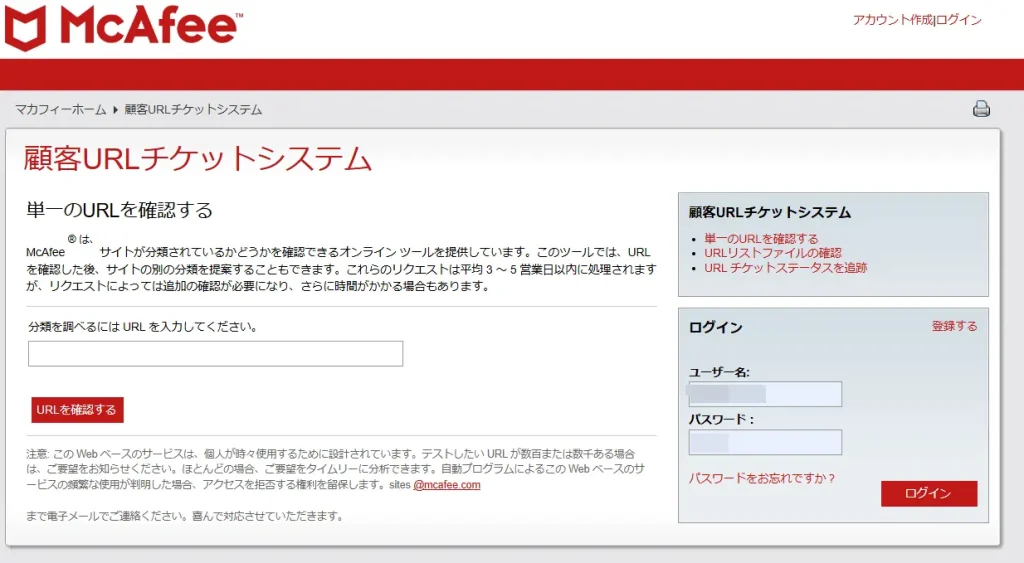Click the 顧客URLチケットシステム page title
This screenshot has height=563, width=1024.
(197, 159)
